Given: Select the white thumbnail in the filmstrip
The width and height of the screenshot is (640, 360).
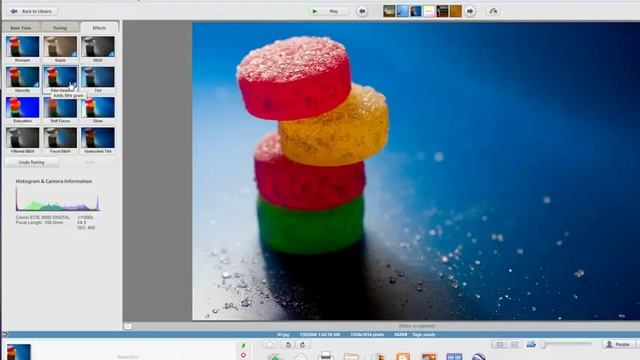Looking at the screenshot, I should (x=429, y=11).
